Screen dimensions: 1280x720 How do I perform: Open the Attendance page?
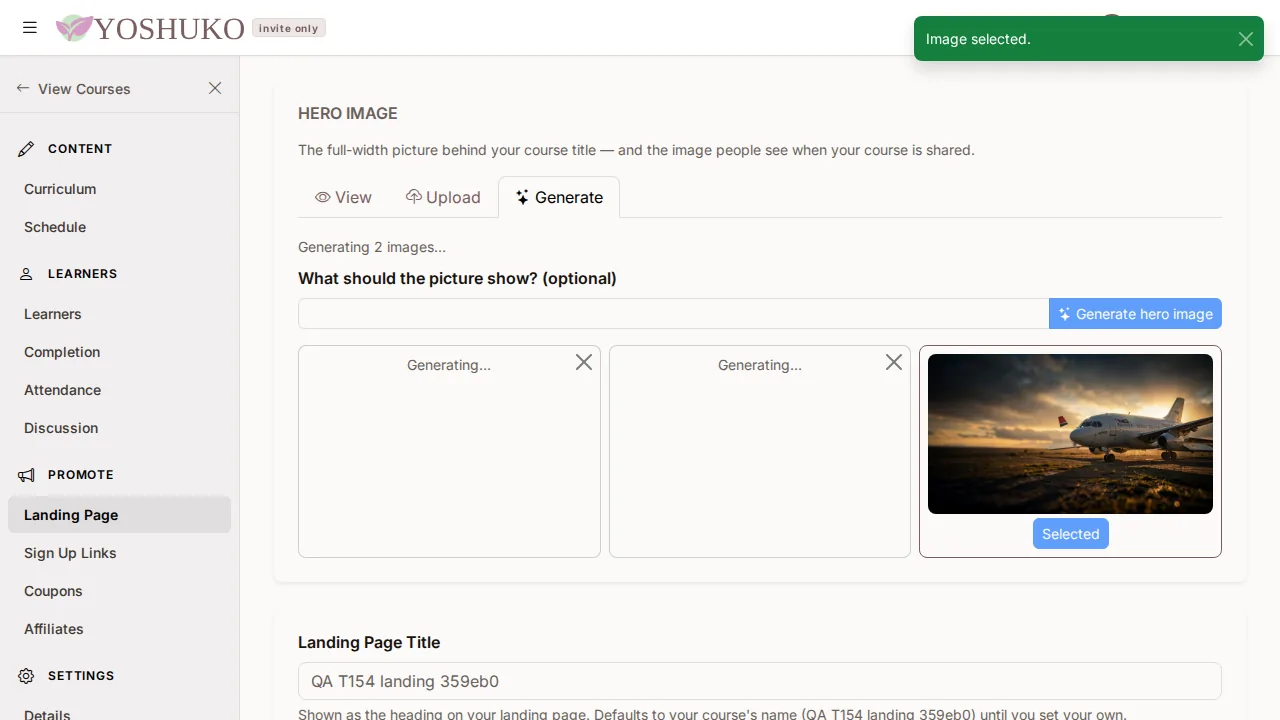click(62, 390)
